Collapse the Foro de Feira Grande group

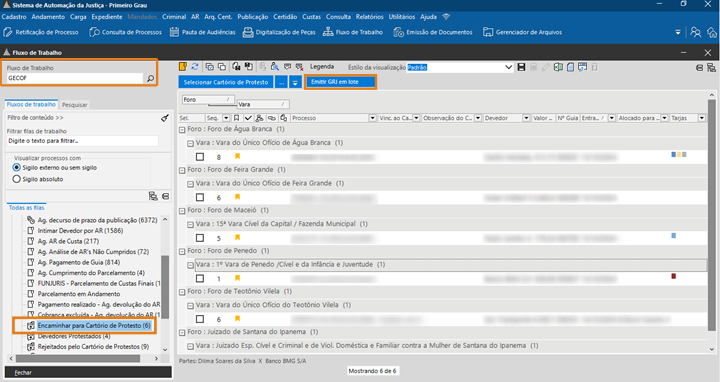point(182,170)
